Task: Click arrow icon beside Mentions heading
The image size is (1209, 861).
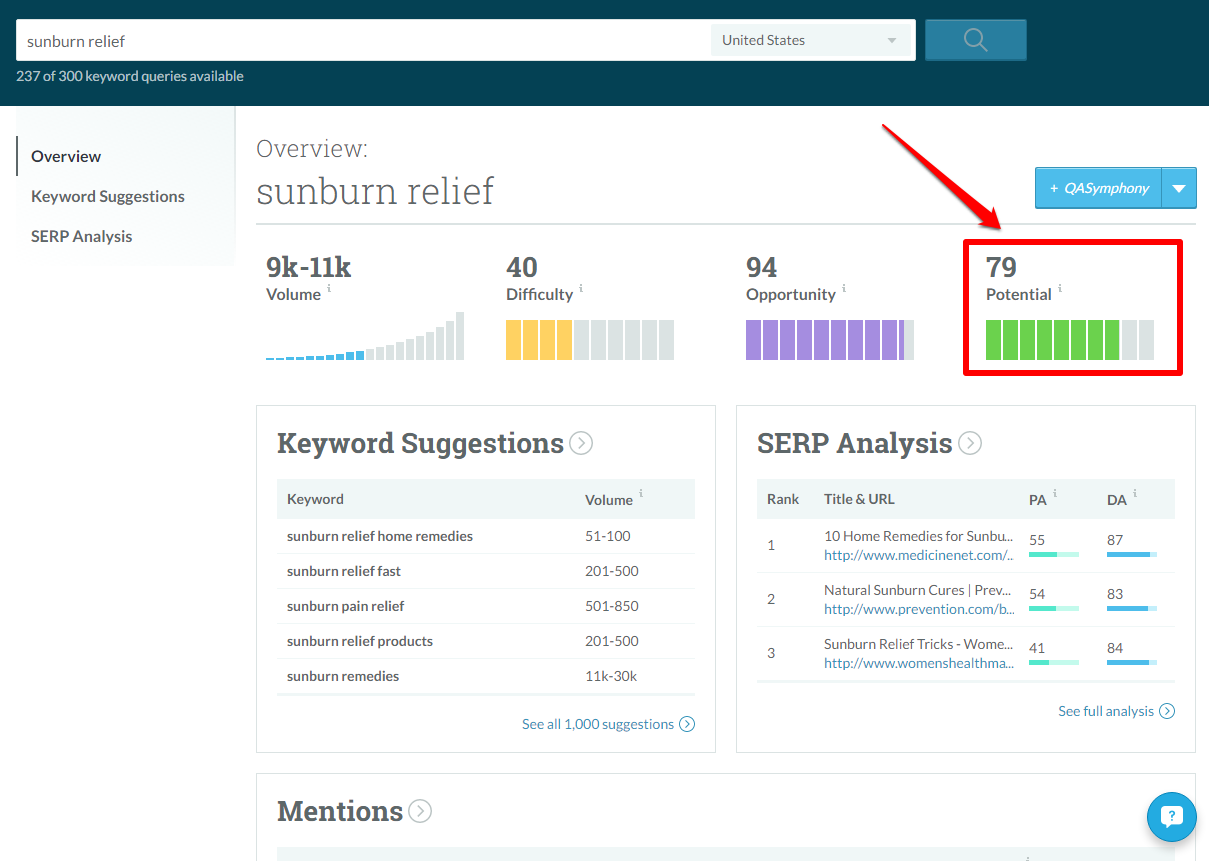Action: (x=420, y=811)
